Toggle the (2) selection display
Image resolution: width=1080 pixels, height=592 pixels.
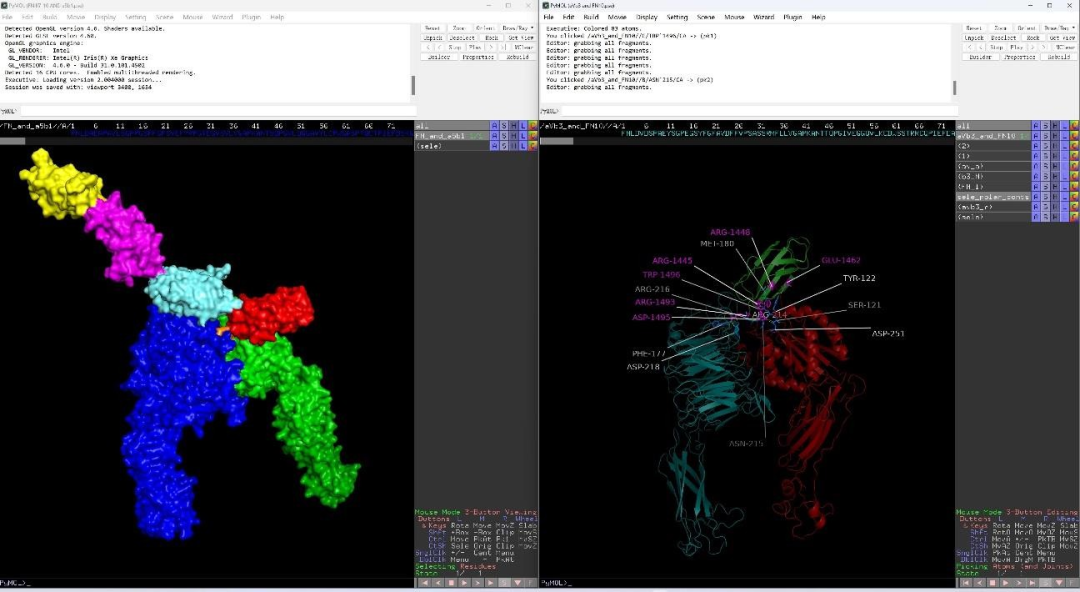pyautogui.click(x=993, y=146)
